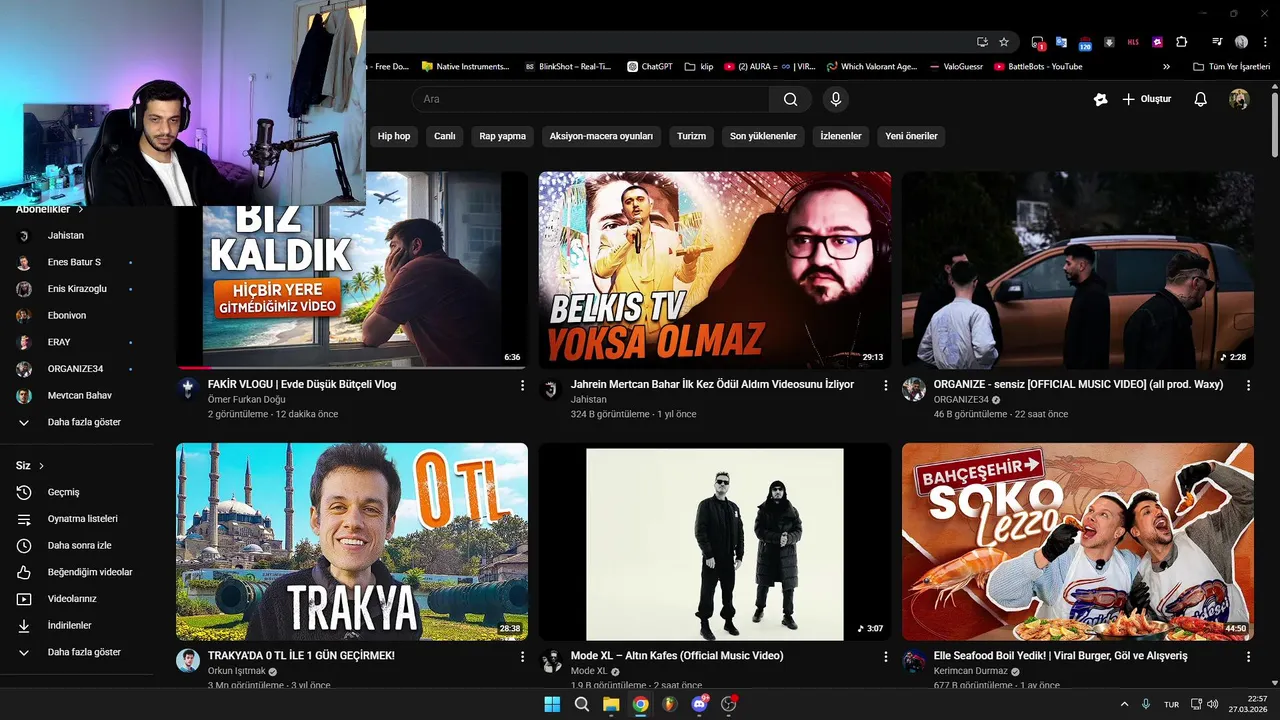This screenshot has width=1280, height=720.
Task: Open Daha sonra izle in the sidebar
Action: click(77, 546)
